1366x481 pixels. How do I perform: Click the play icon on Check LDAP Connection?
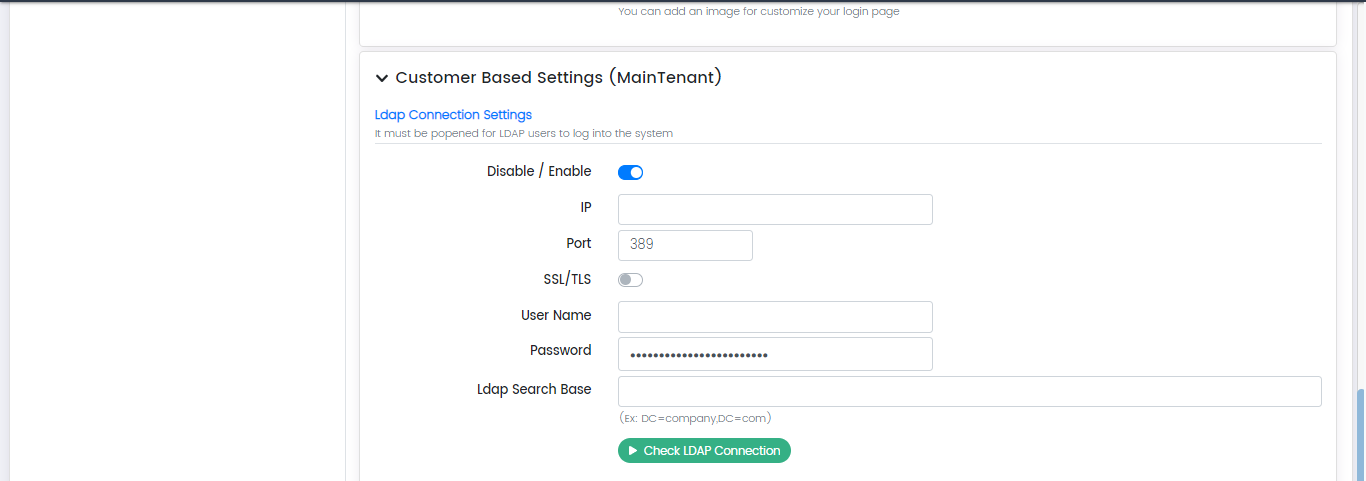pyautogui.click(x=633, y=451)
